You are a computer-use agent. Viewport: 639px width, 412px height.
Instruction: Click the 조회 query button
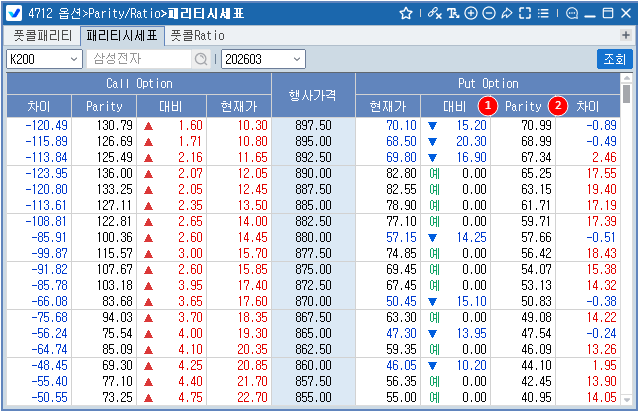[x=614, y=59]
